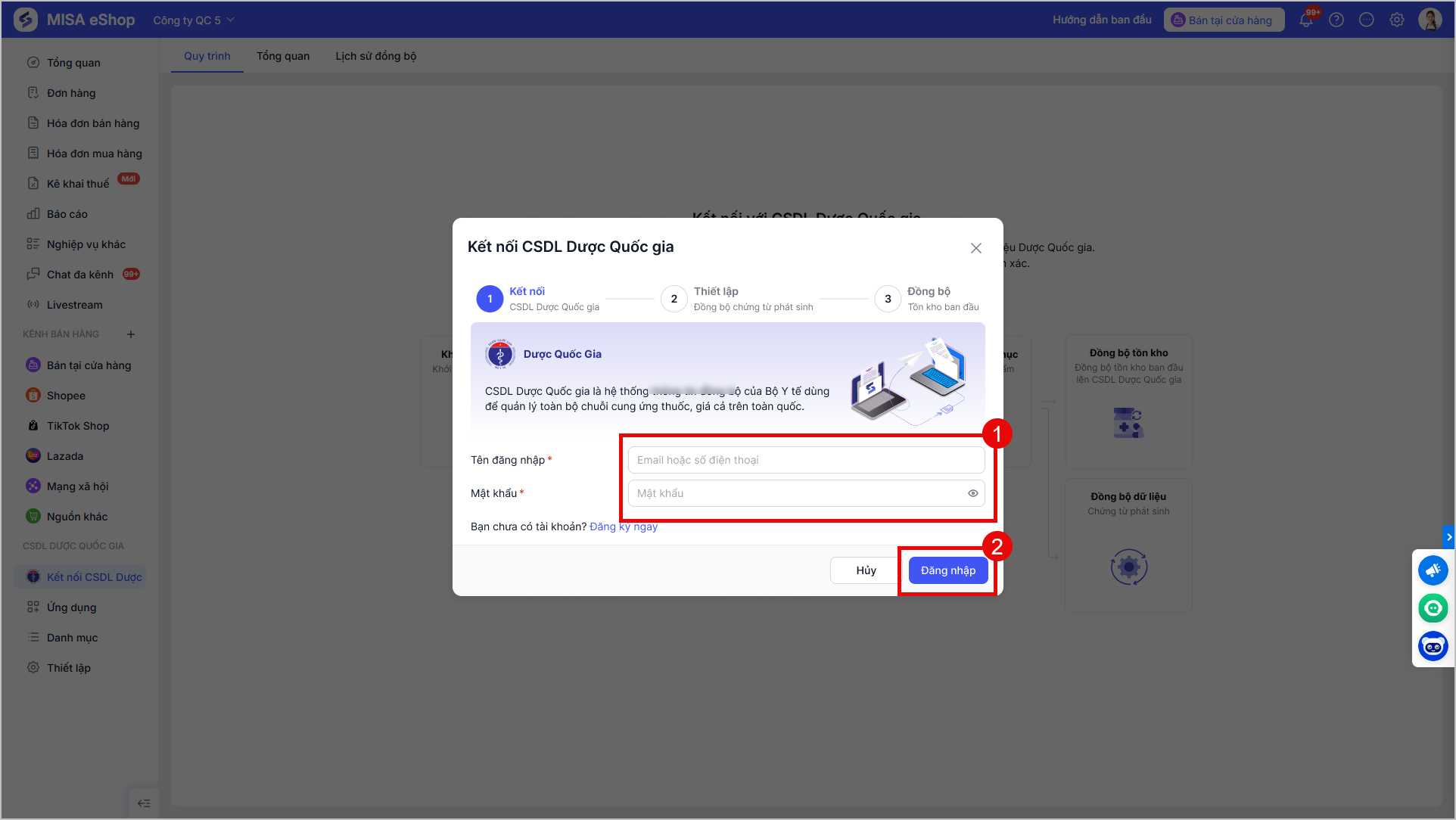Focus the Tên đăng nhập field
This screenshot has height=820, width=1456.
pos(806,460)
